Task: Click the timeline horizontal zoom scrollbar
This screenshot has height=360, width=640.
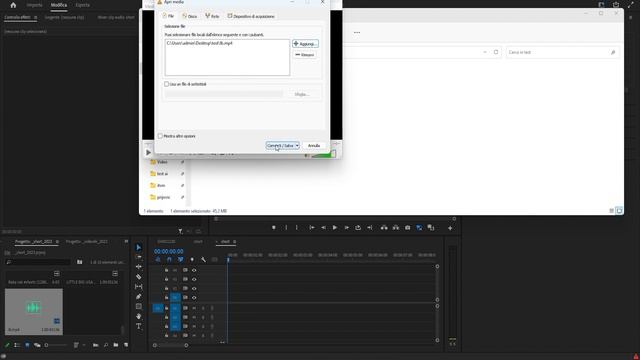Action: (x=170, y=345)
